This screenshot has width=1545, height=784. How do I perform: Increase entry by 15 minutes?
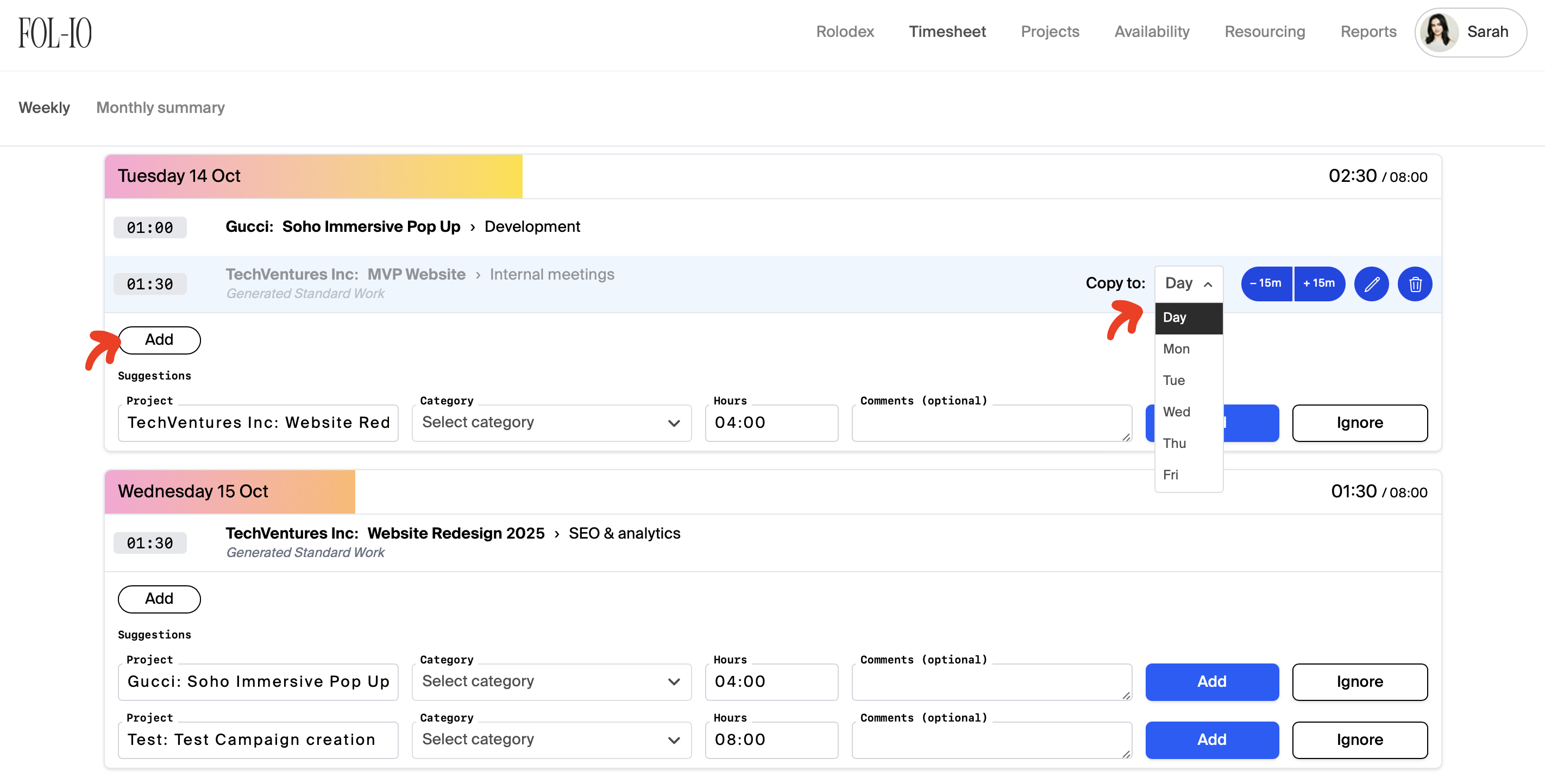pos(1318,283)
